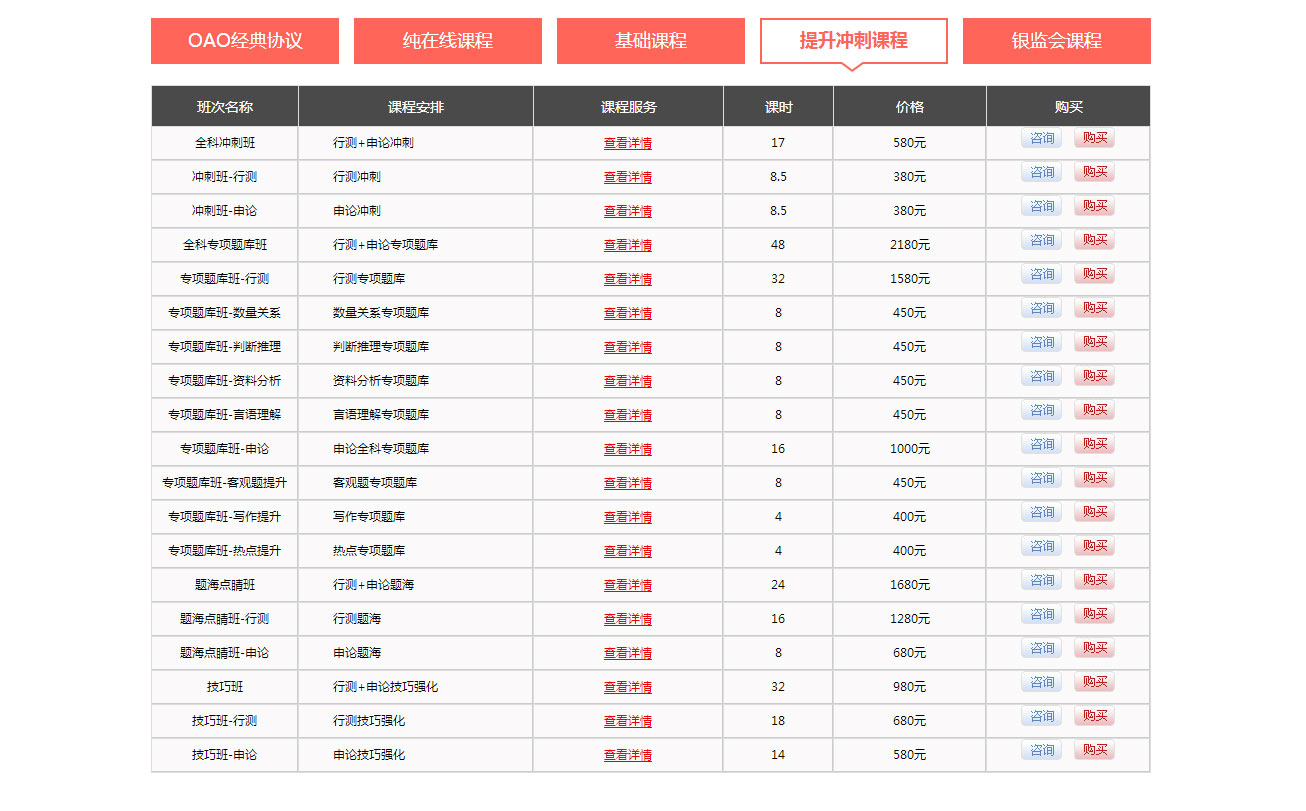Buy 技巧班-申论 course
Viewport: 1306px width, 811px height.
(1095, 750)
